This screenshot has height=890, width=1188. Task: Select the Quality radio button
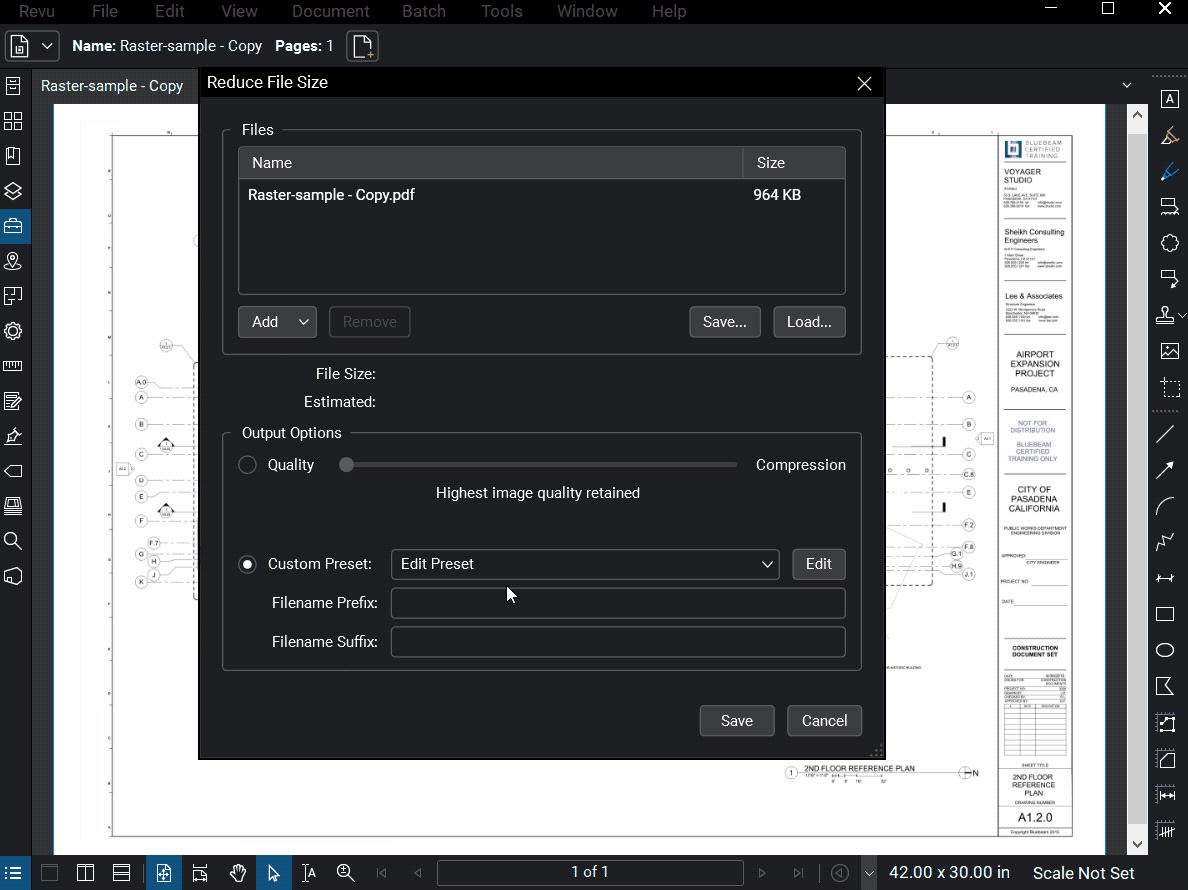[x=247, y=464]
